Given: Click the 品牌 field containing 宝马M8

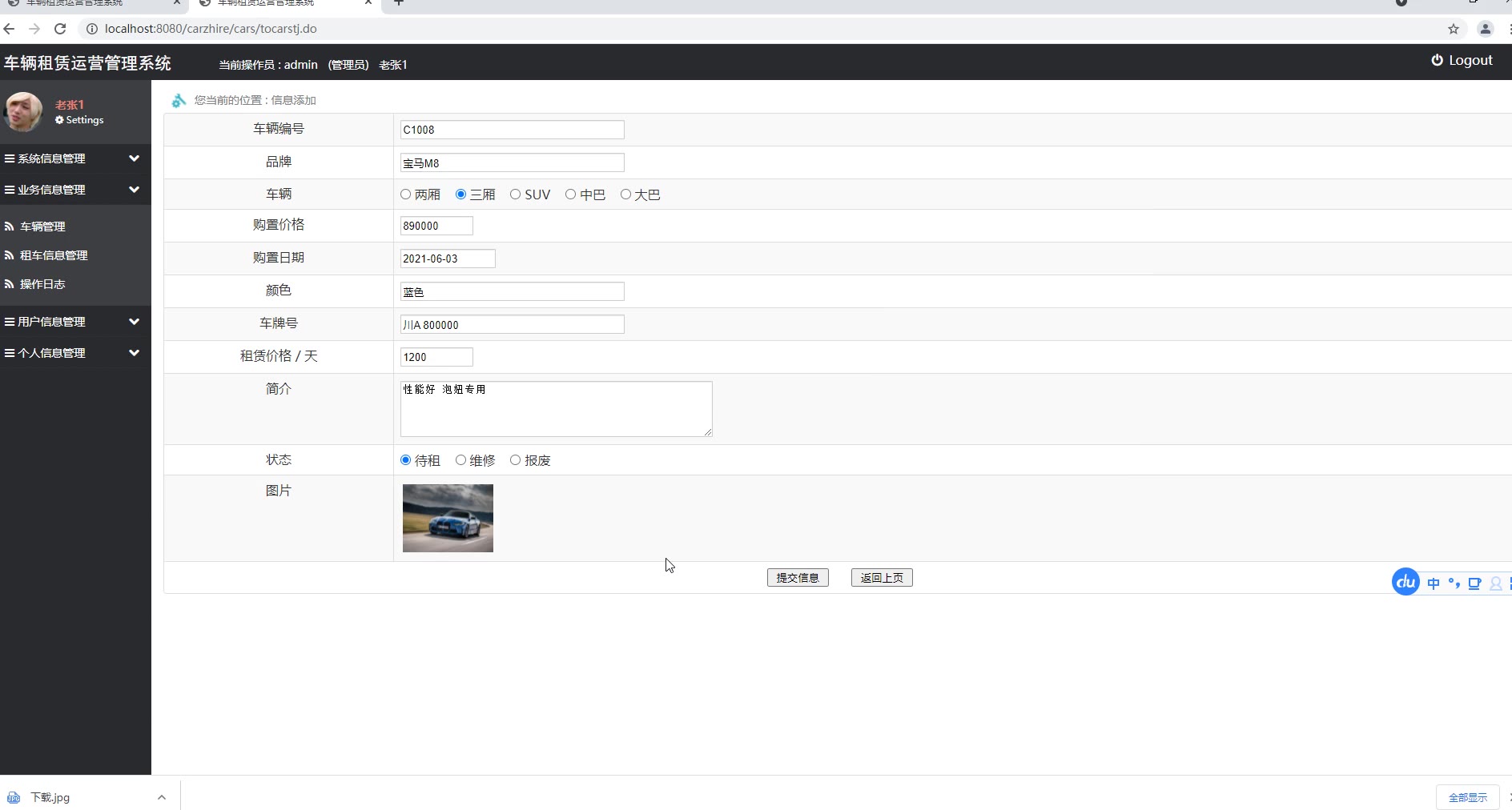Looking at the screenshot, I should 513,162.
